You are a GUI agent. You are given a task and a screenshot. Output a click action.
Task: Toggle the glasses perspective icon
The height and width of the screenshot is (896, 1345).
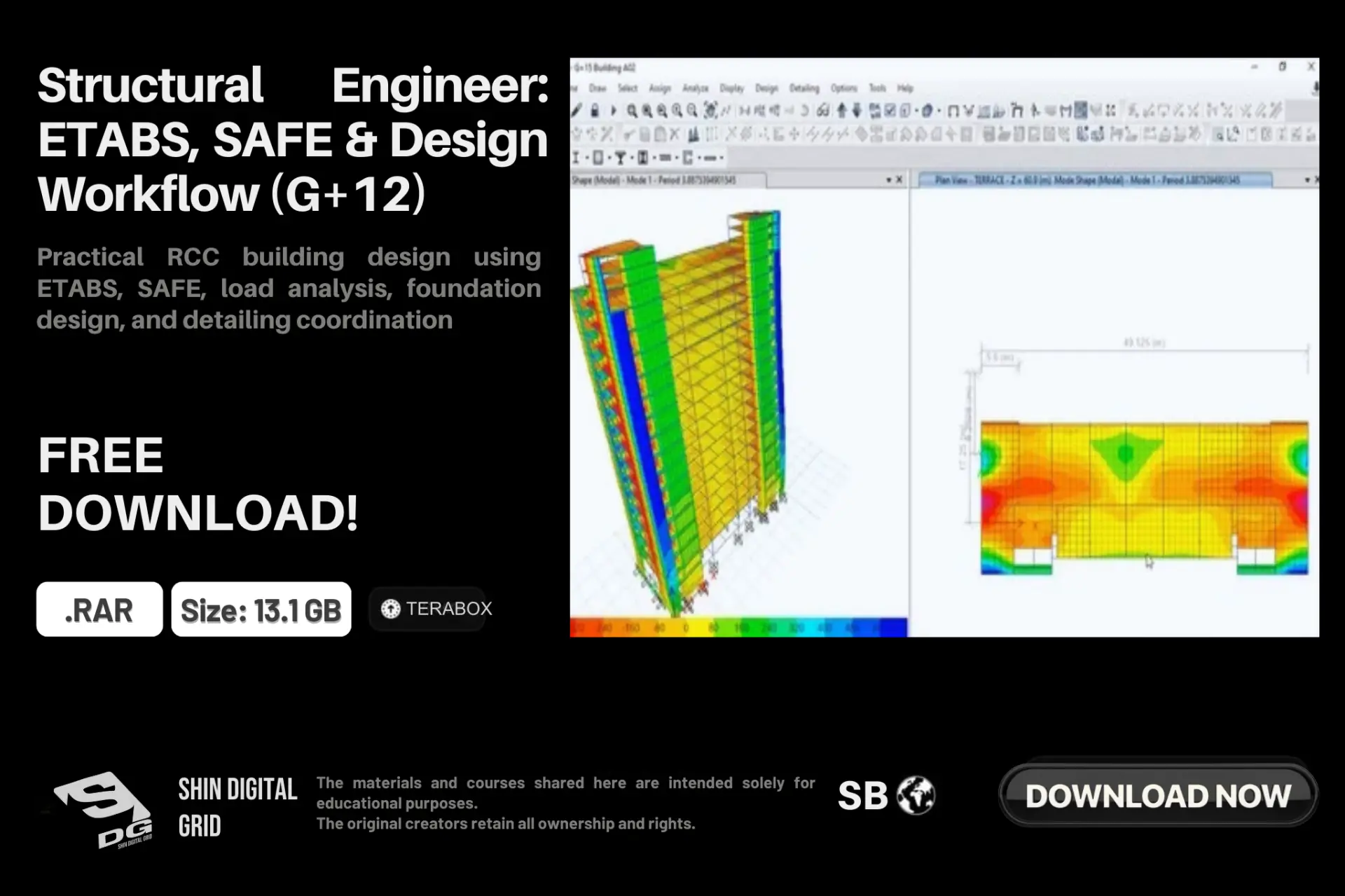pyautogui.click(x=823, y=111)
